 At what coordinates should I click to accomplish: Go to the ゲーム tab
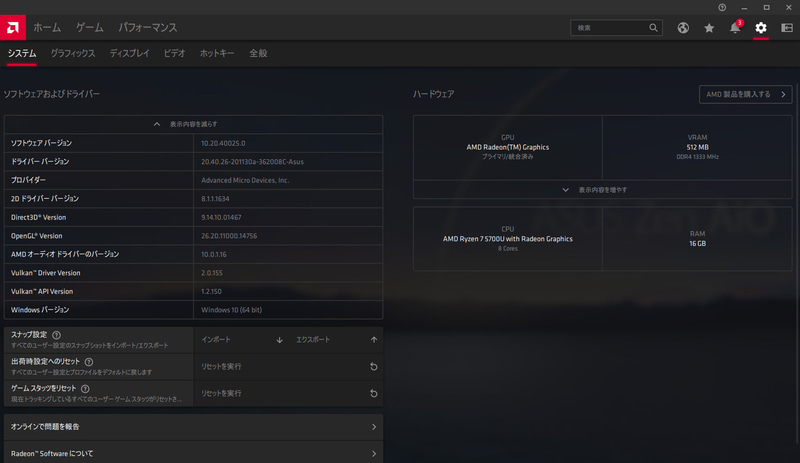point(90,28)
